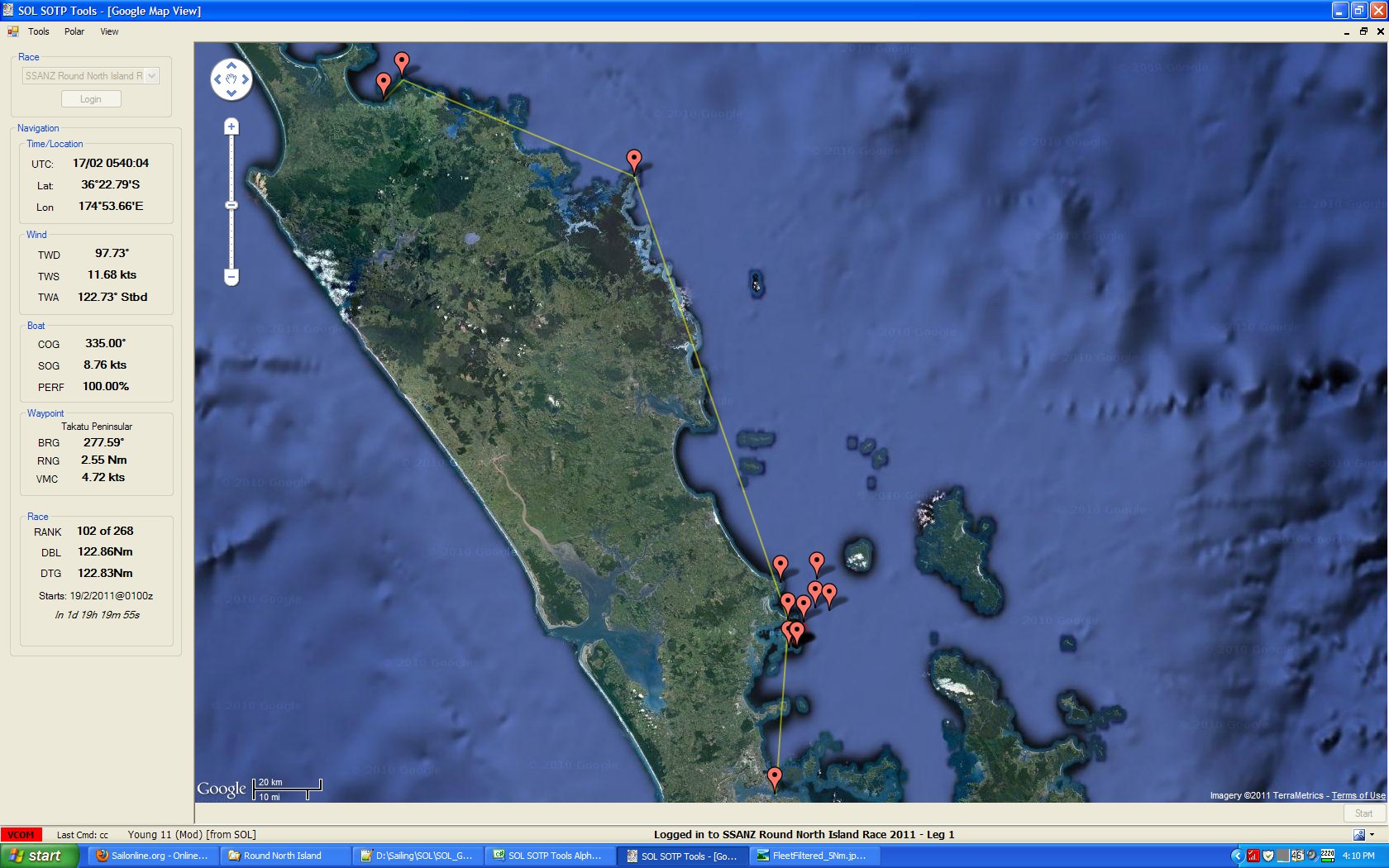Click the Last Cmd: cc status text
Screen dimensions: 1389x868
83,835
